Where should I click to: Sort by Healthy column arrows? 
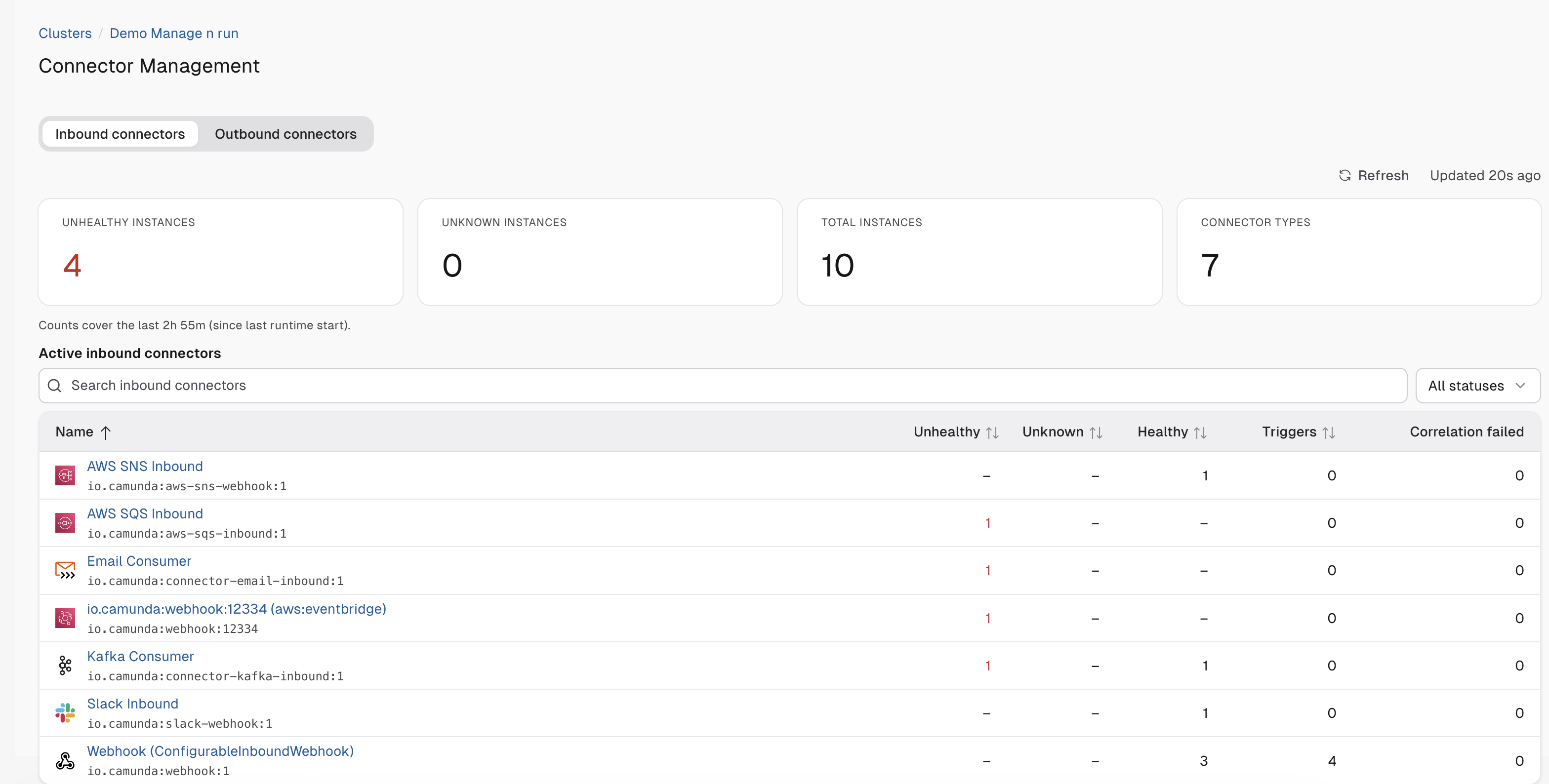[1200, 432]
